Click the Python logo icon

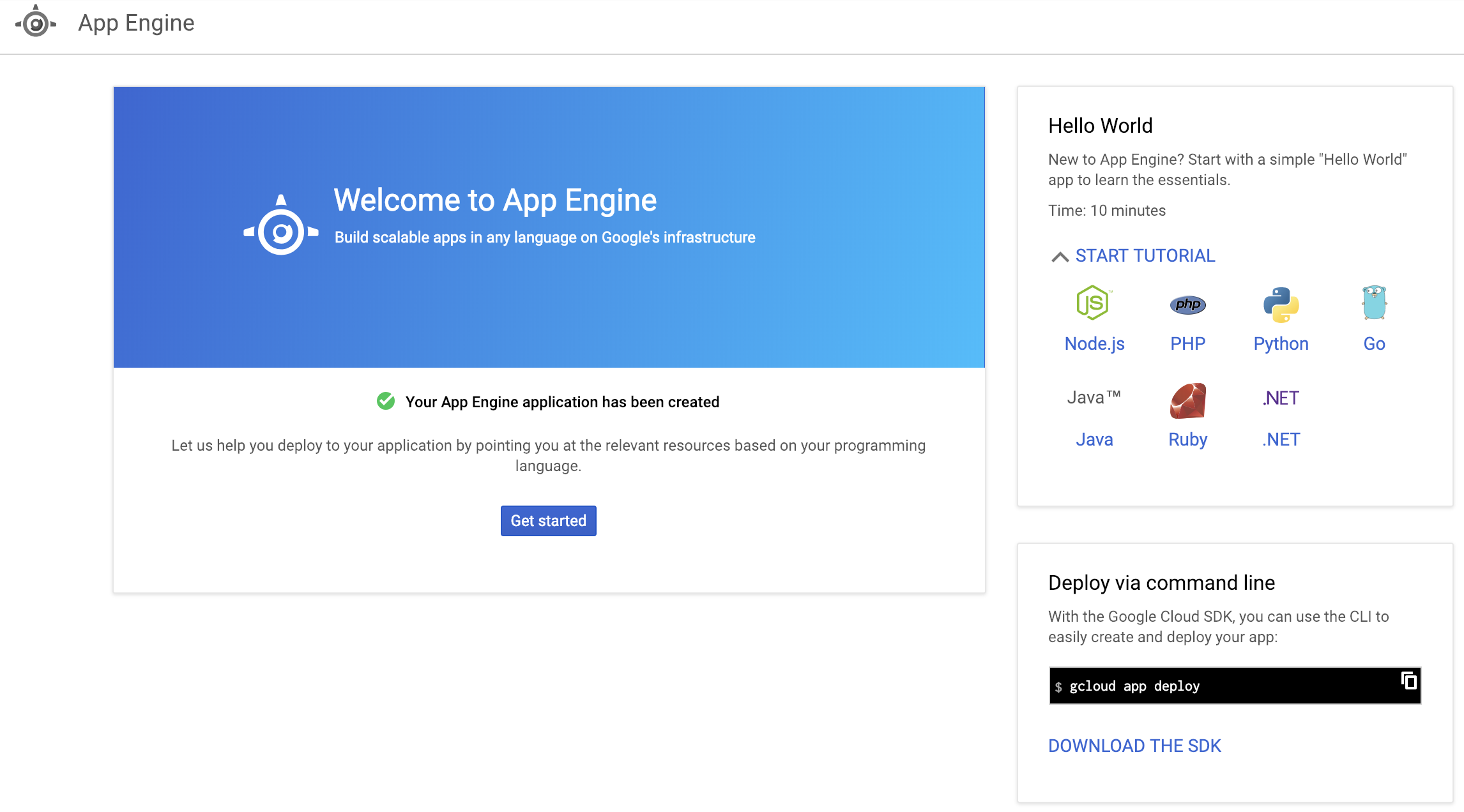pos(1281,304)
